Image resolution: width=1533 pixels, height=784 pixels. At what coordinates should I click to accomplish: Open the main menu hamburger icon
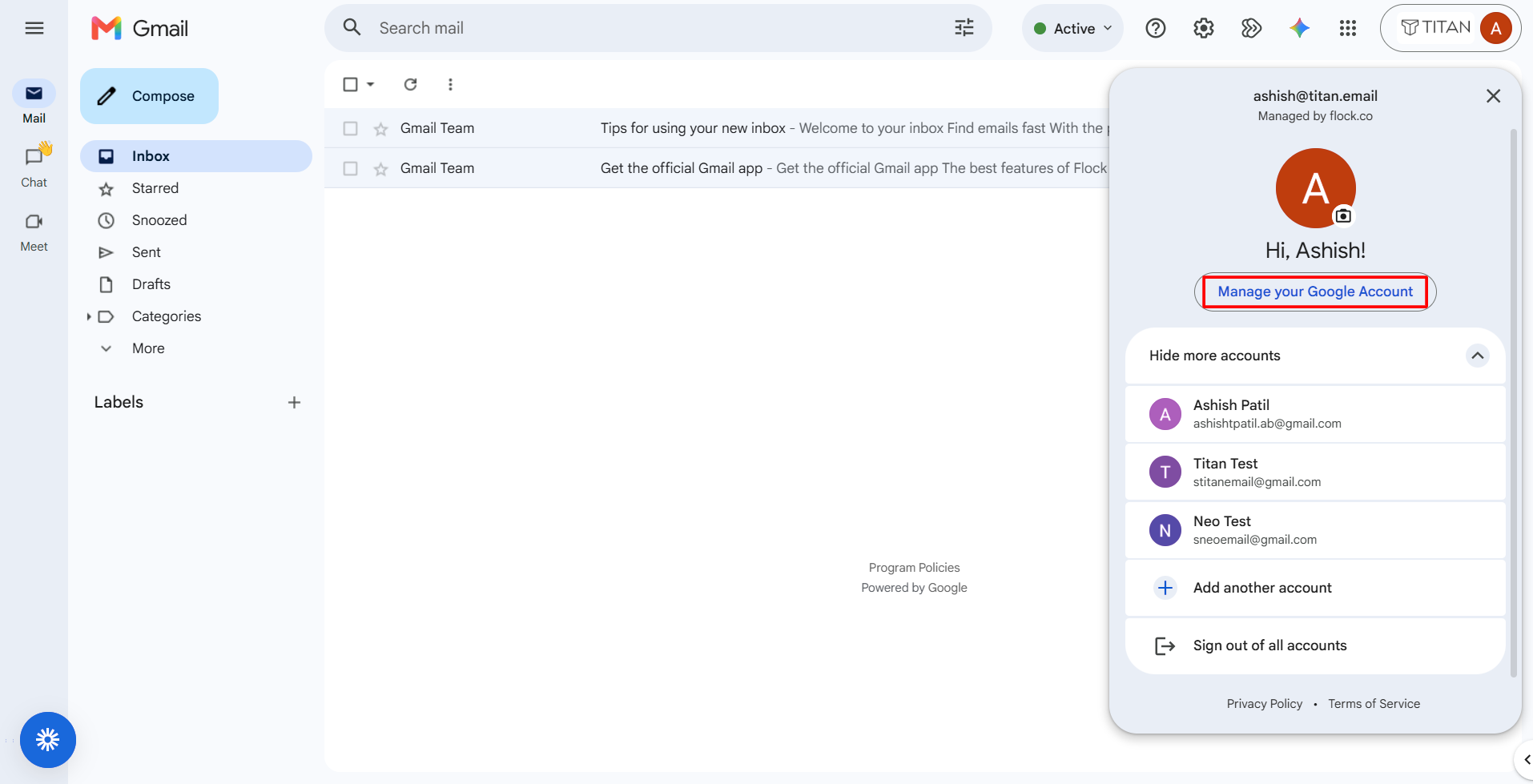pyautogui.click(x=34, y=28)
